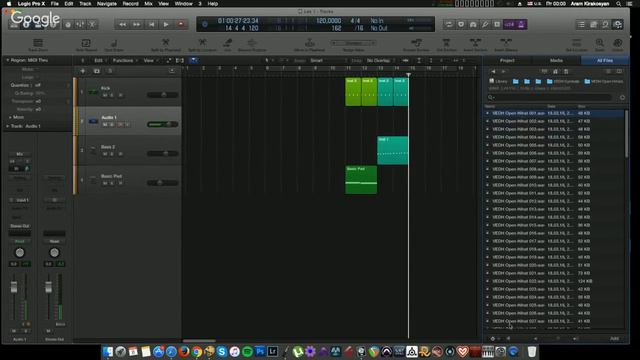Mute the Basic Pad track
640x360 pixels.
point(105,183)
